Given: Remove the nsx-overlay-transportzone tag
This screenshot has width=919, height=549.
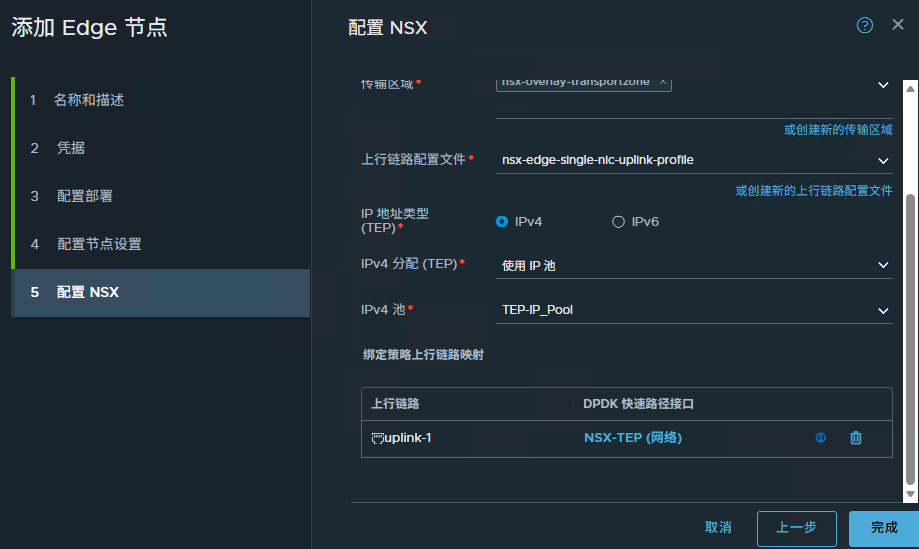Looking at the screenshot, I should (662, 82).
